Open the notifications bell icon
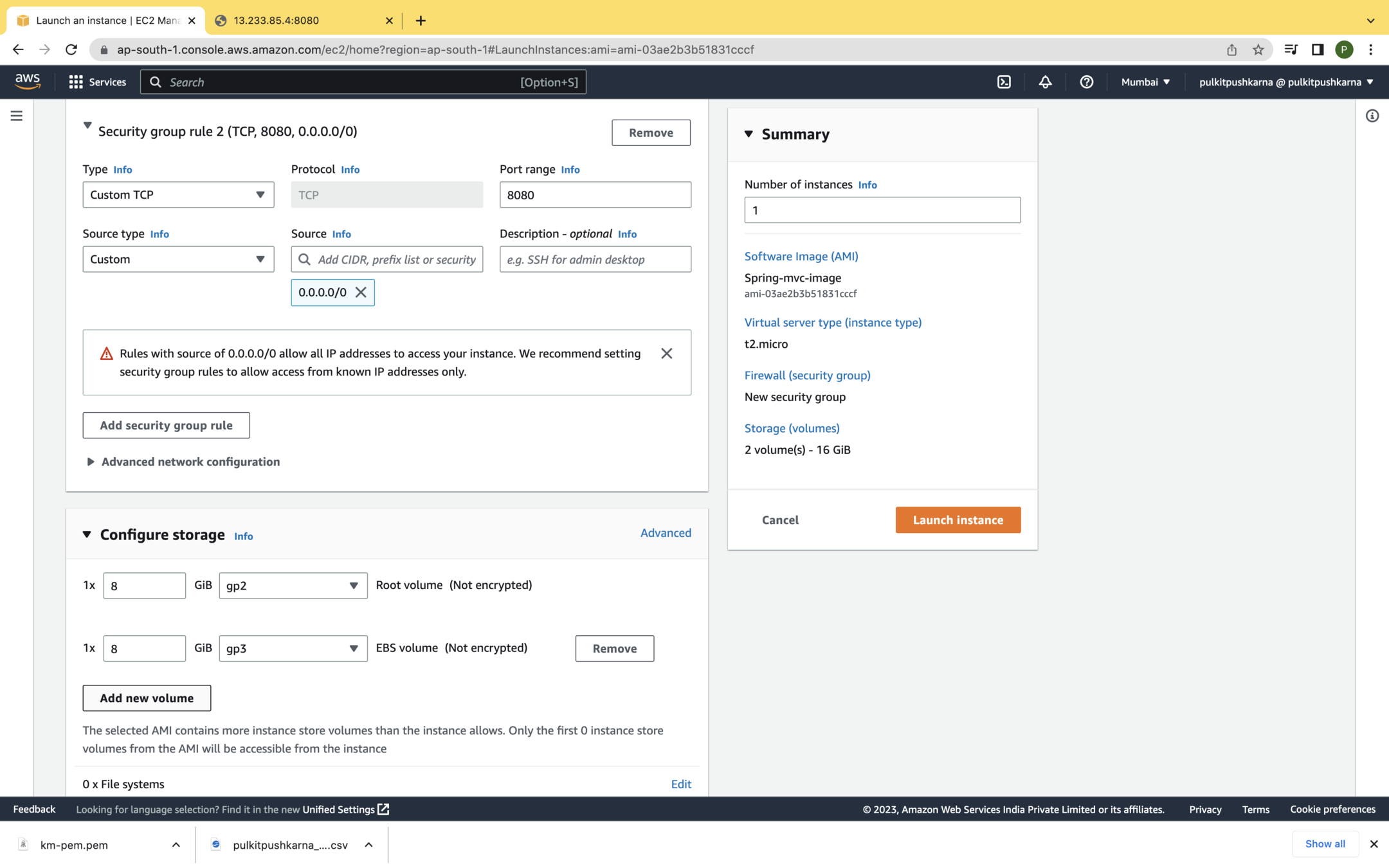Image resolution: width=1389 pixels, height=868 pixels. point(1045,82)
